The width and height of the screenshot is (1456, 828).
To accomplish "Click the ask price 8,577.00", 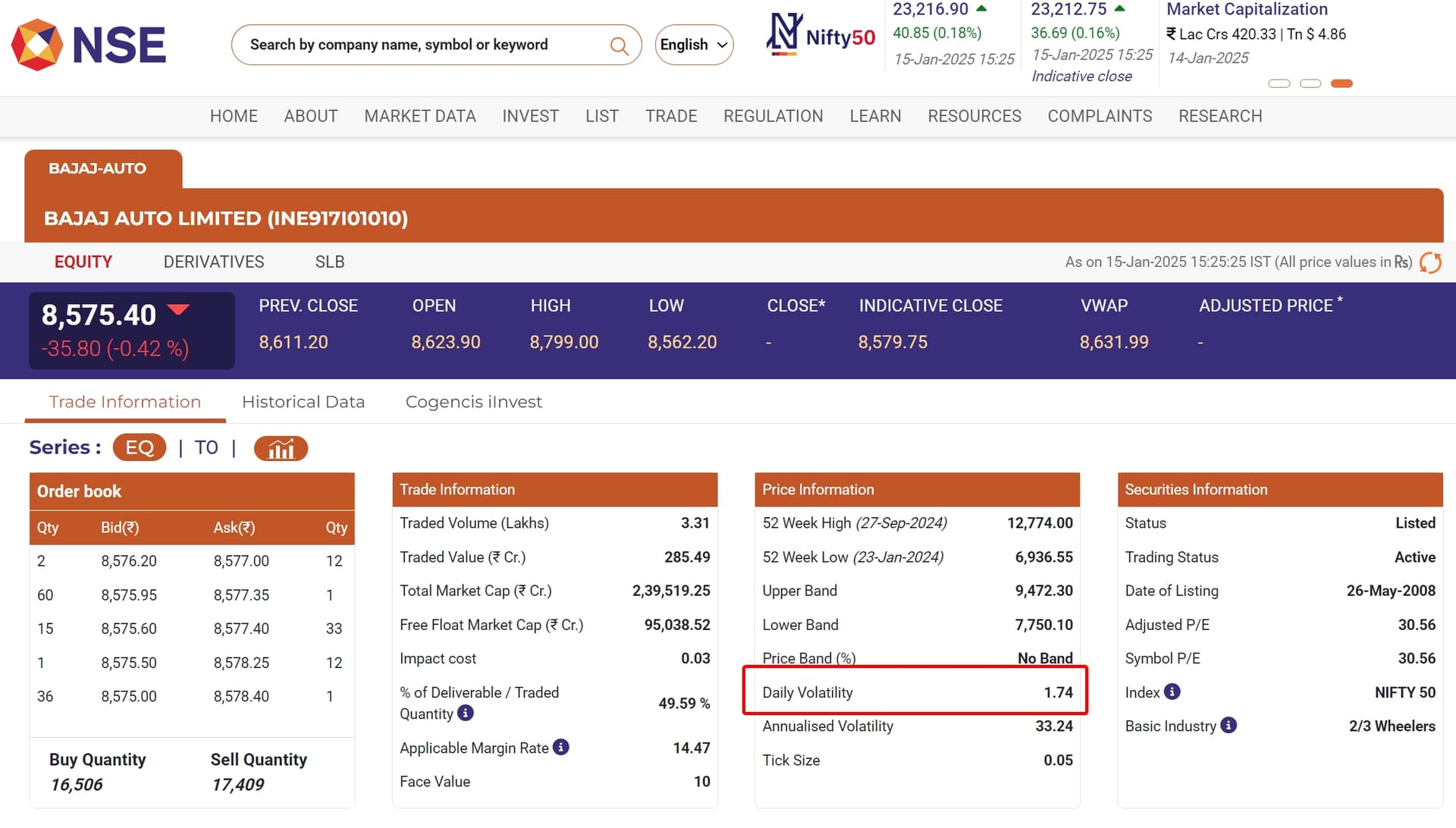I will 241,561.
